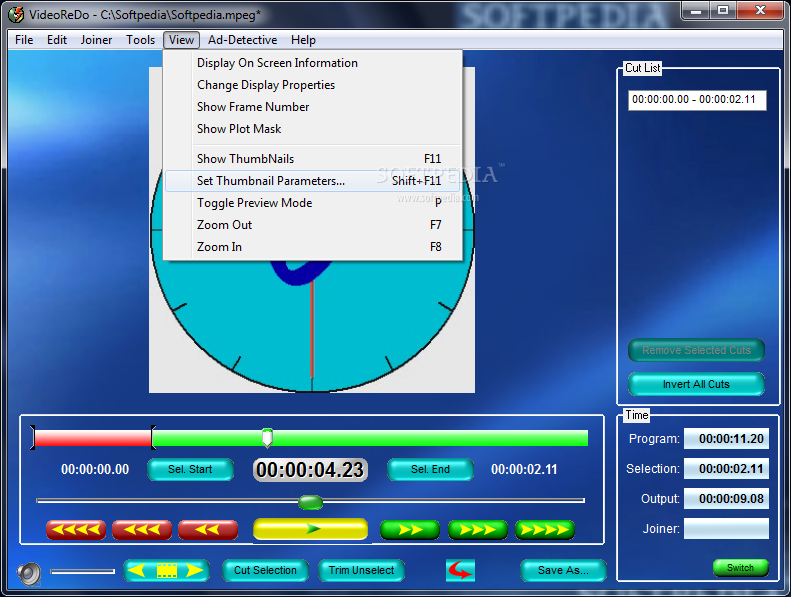Click the selection start bracket on timeline
The height and width of the screenshot is (597, 791).
[33, 438]
